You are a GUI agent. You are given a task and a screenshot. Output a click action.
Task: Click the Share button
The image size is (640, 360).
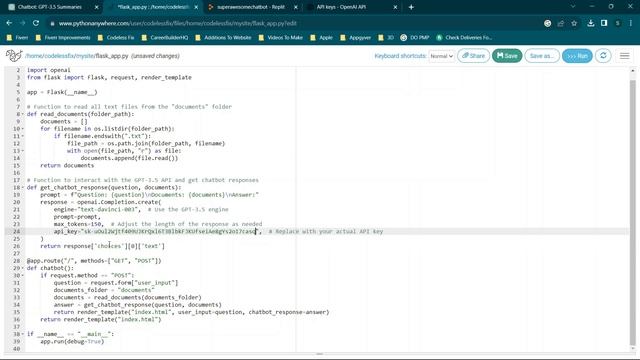coord(473,56)
